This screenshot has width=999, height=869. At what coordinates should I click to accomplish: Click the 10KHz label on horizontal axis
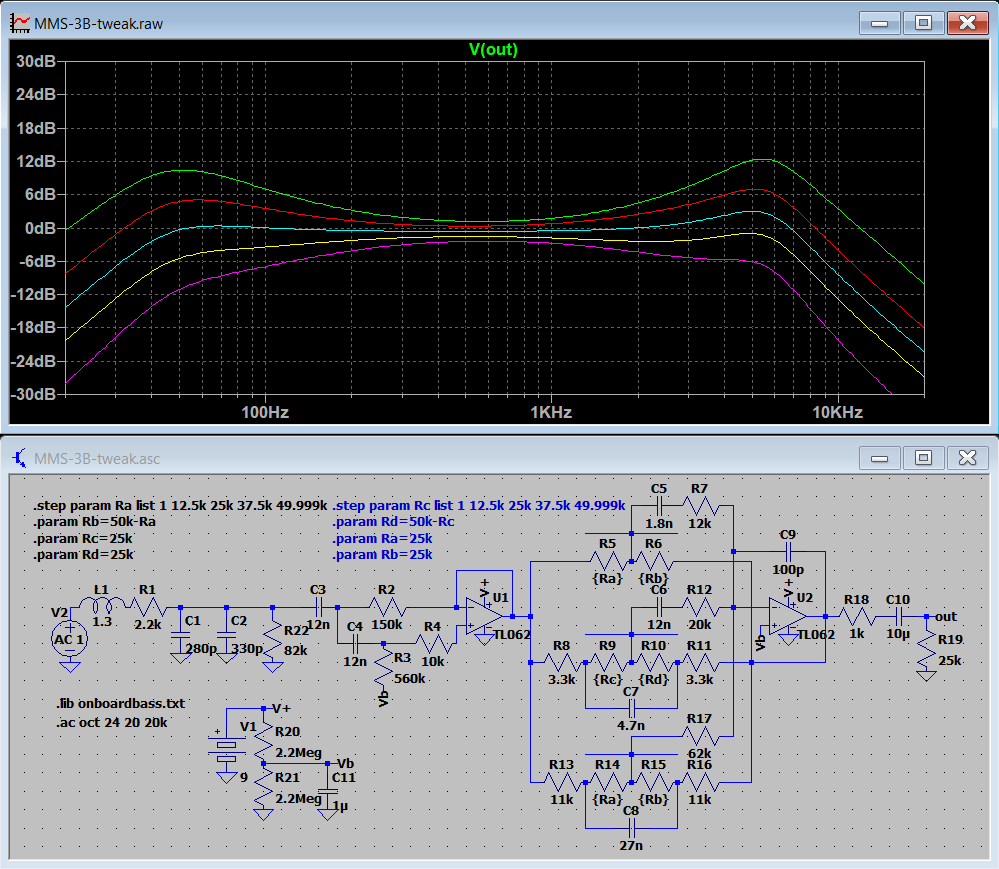(838, 412)
